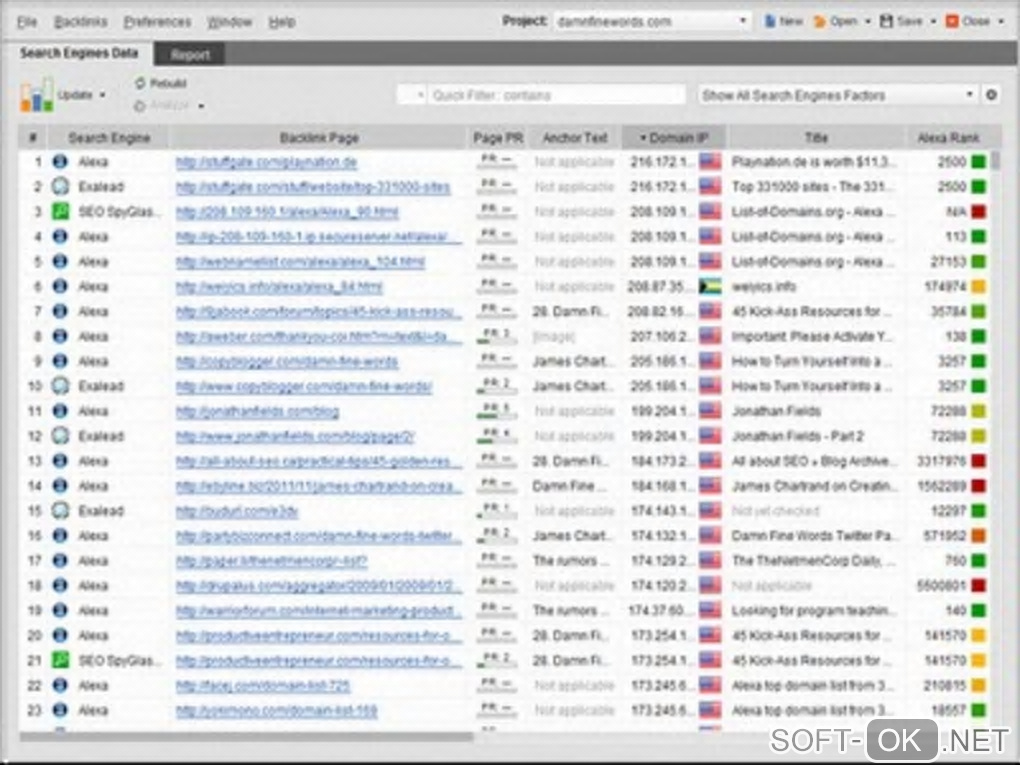Select Alexa Rank value 3317976
The image size is (1020, 765).
coord(941,461)
